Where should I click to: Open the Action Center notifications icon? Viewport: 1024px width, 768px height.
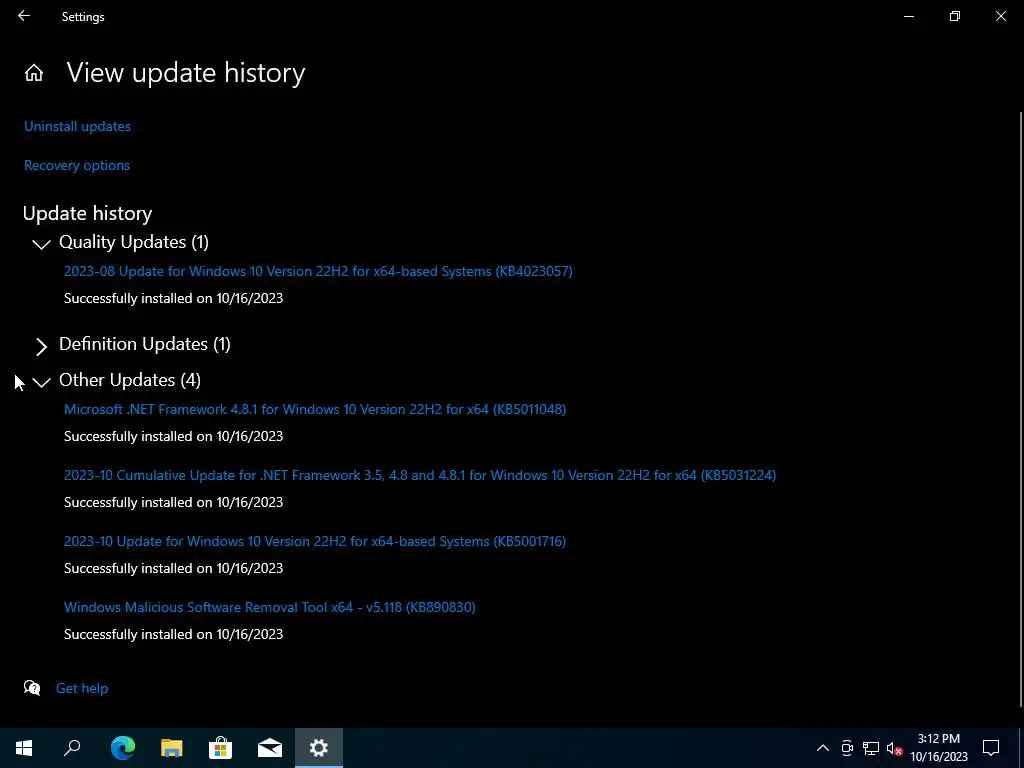tap(991, 748)
